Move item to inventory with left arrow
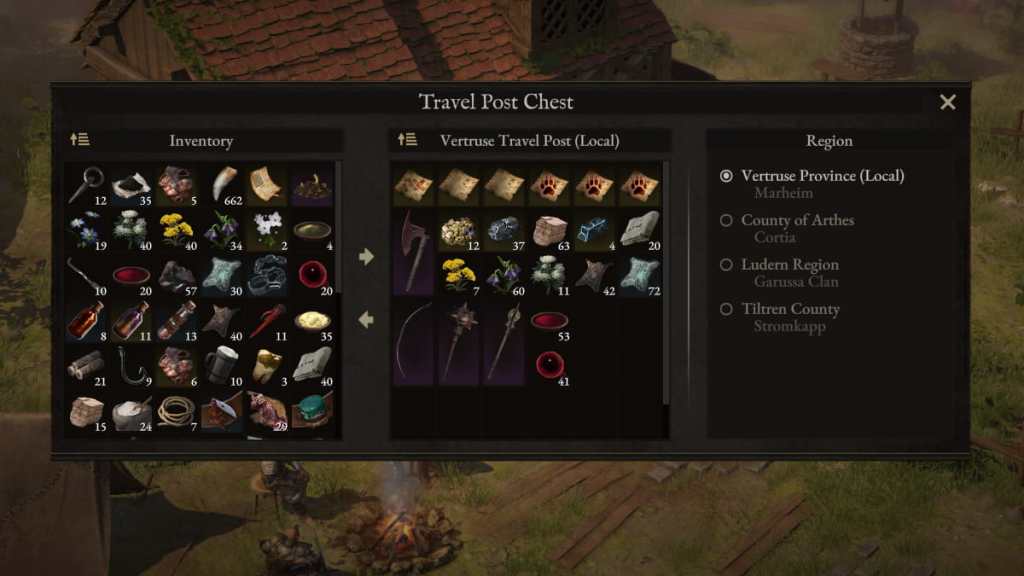 (366, 319)
